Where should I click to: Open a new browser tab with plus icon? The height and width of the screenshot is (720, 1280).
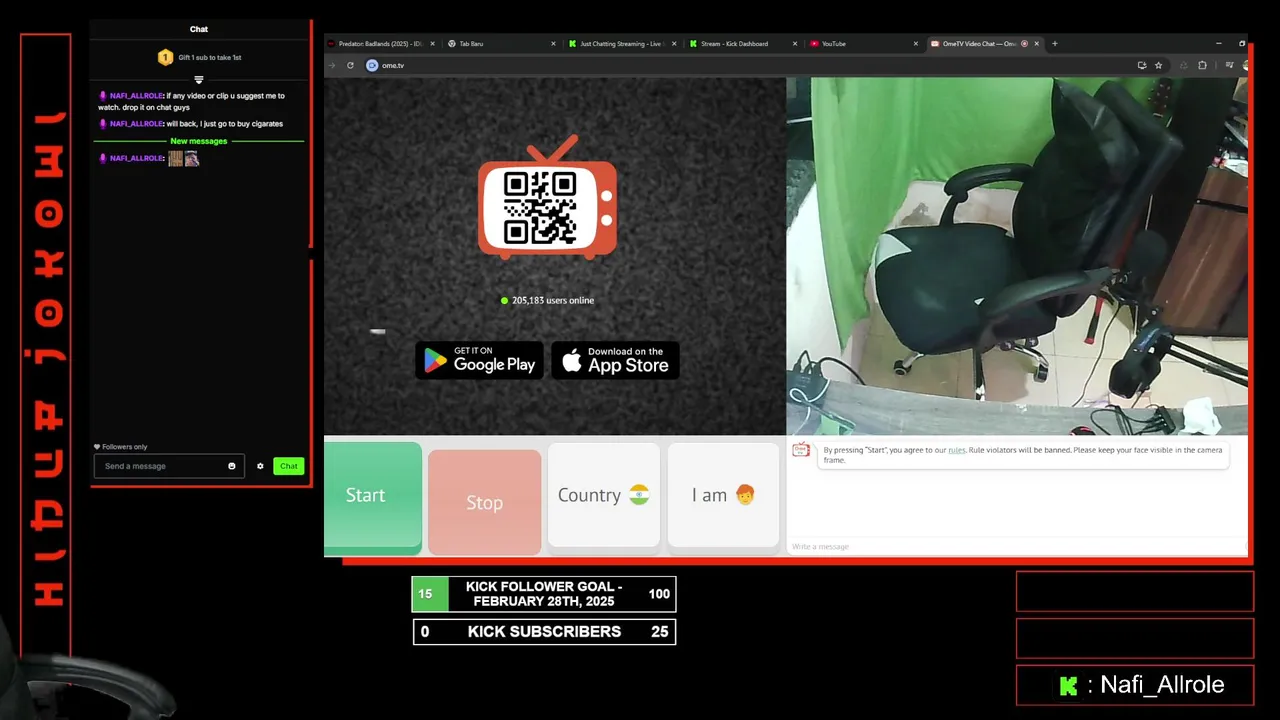pyautogui.click(x=1055, y=44)
